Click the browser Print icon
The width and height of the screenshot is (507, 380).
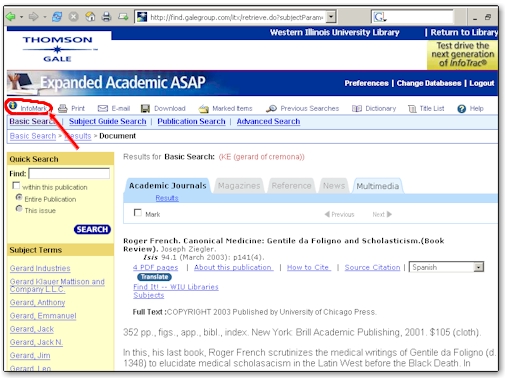106,16
